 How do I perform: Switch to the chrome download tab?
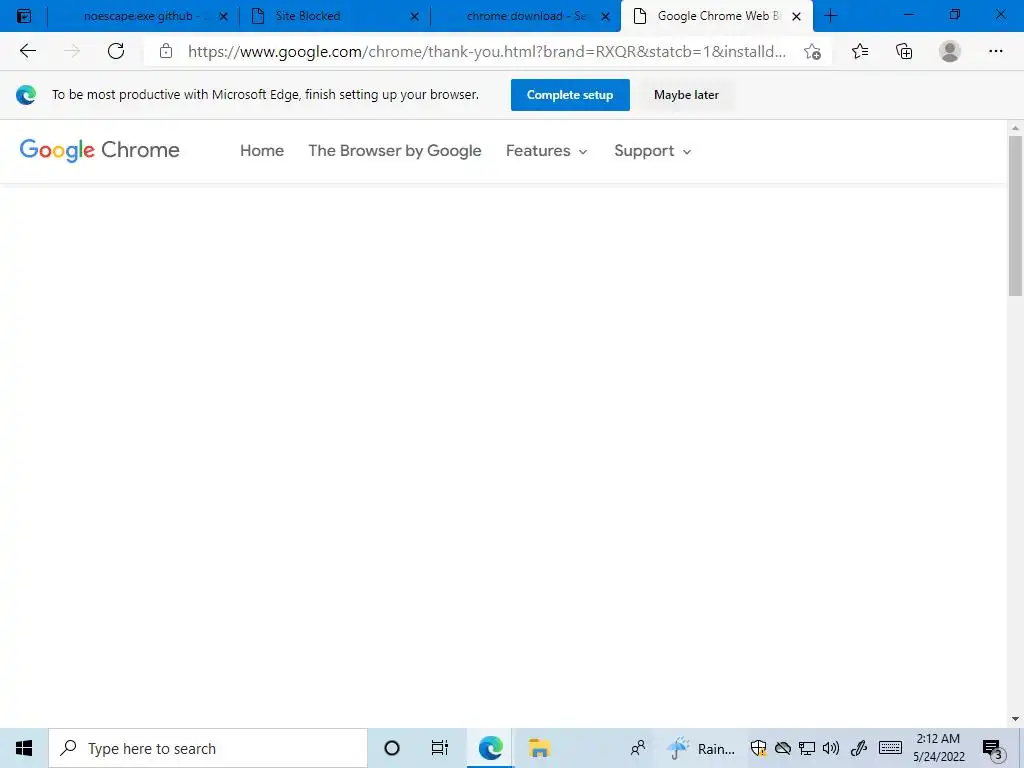click(x=526, y=16)
